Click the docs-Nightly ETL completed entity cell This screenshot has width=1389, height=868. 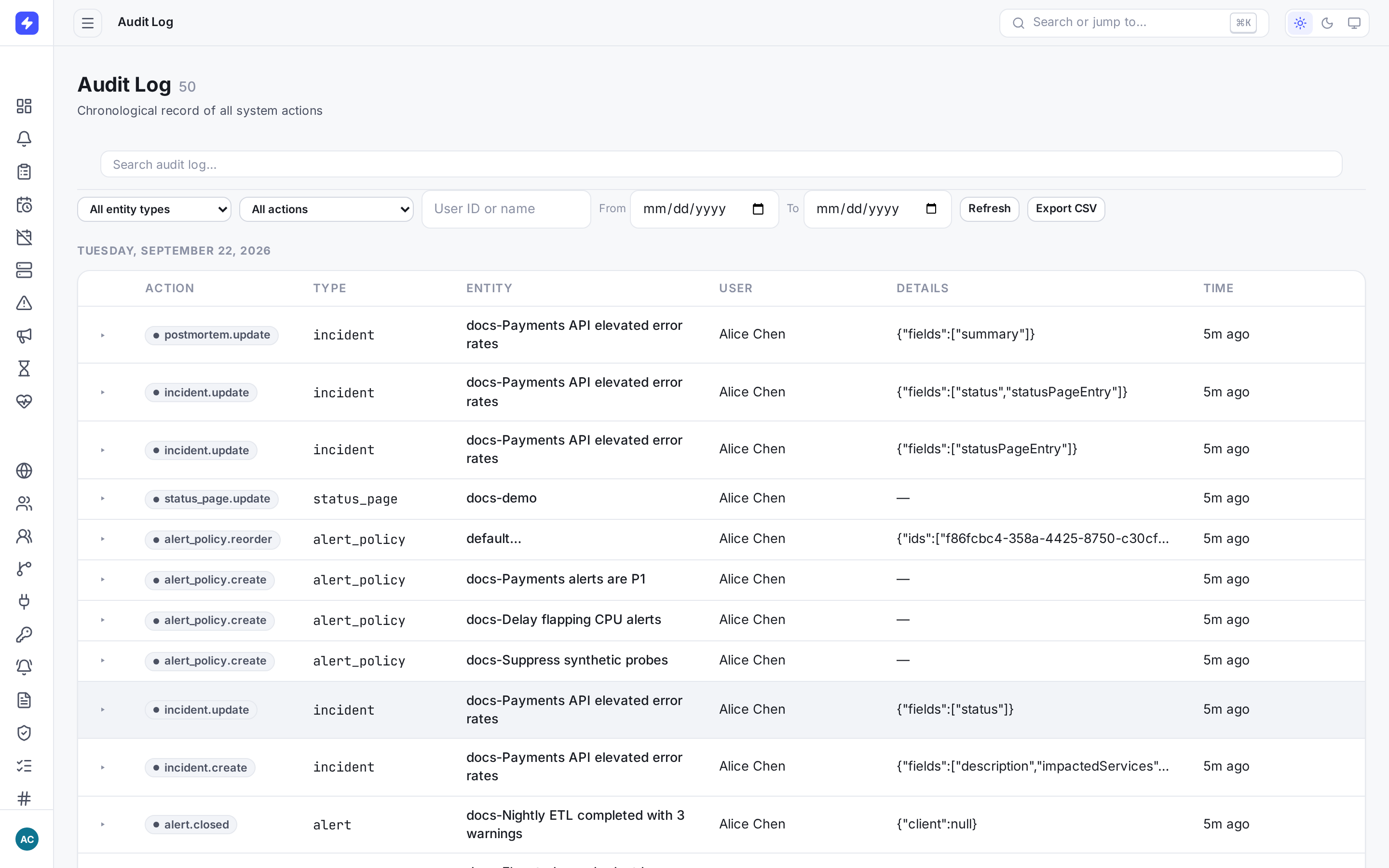tap(575, 825)
